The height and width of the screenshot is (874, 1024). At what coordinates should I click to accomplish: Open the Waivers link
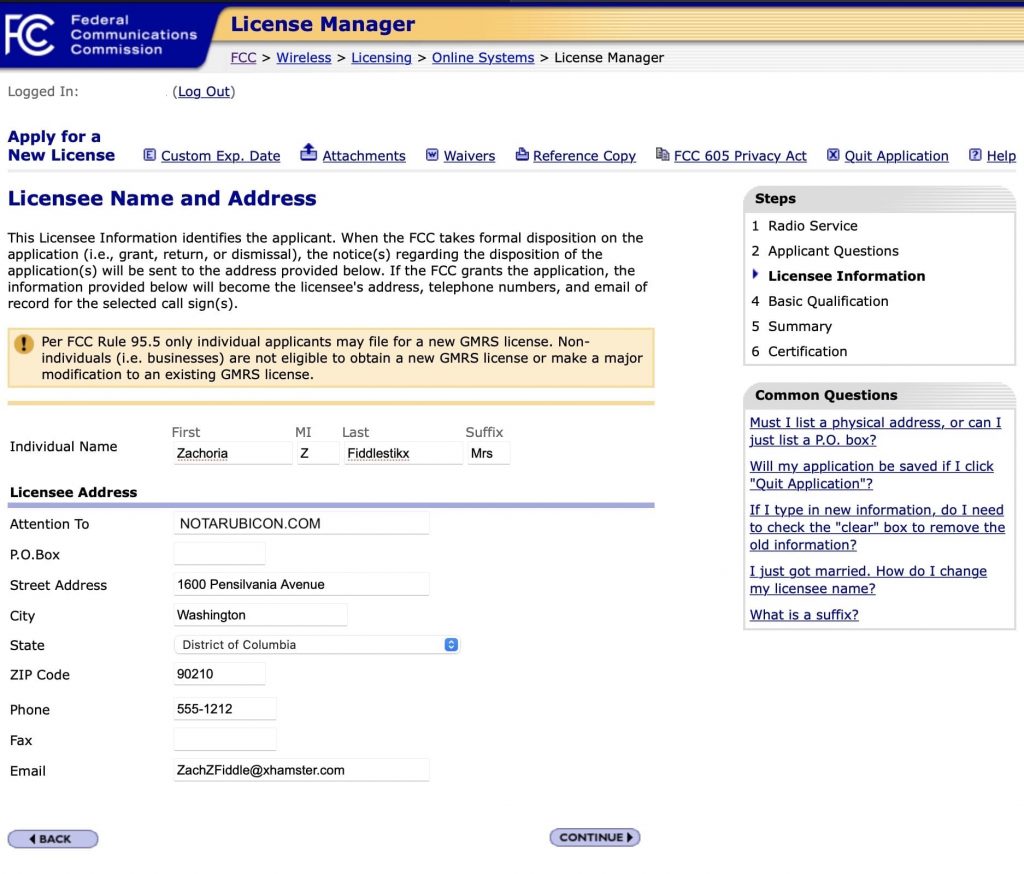click(470, 156)
